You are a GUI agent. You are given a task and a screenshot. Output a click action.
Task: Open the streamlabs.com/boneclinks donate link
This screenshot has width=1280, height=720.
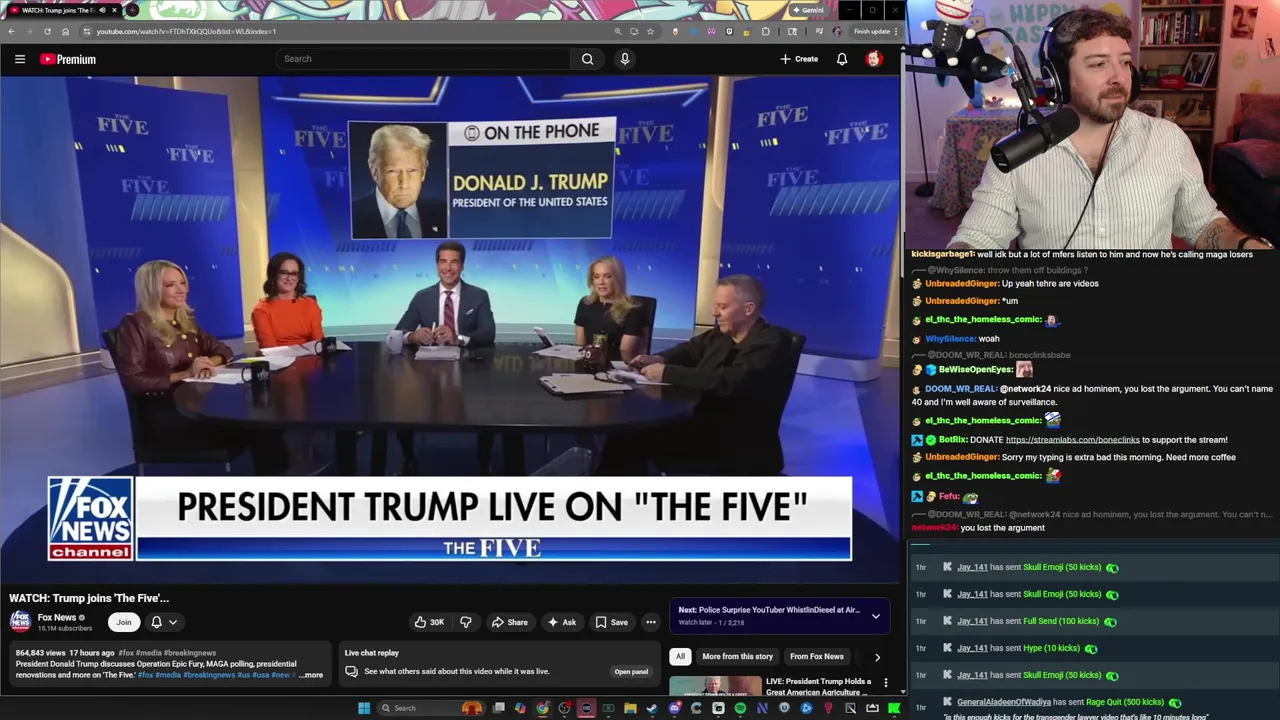(1072, 440)
